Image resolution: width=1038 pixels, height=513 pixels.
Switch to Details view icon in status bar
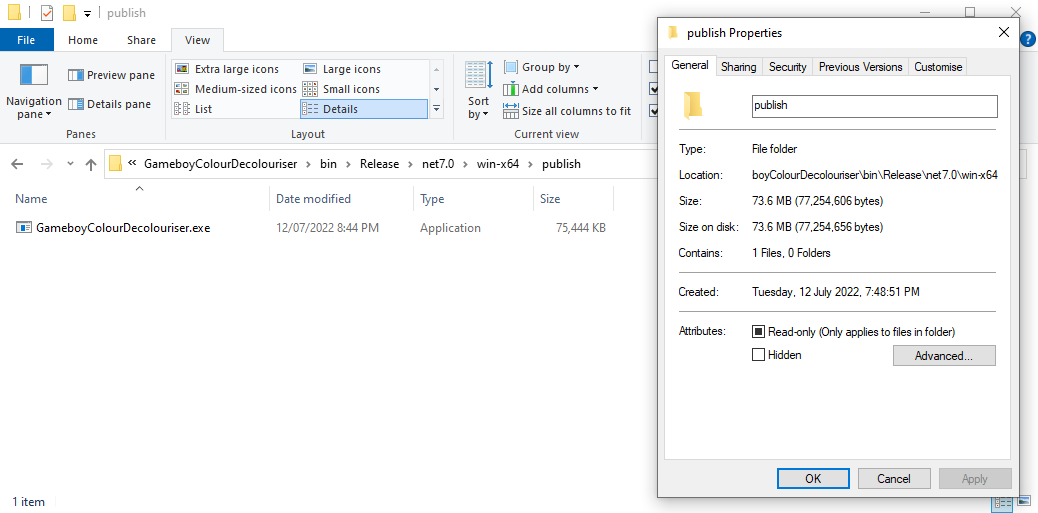(1002, 504)
